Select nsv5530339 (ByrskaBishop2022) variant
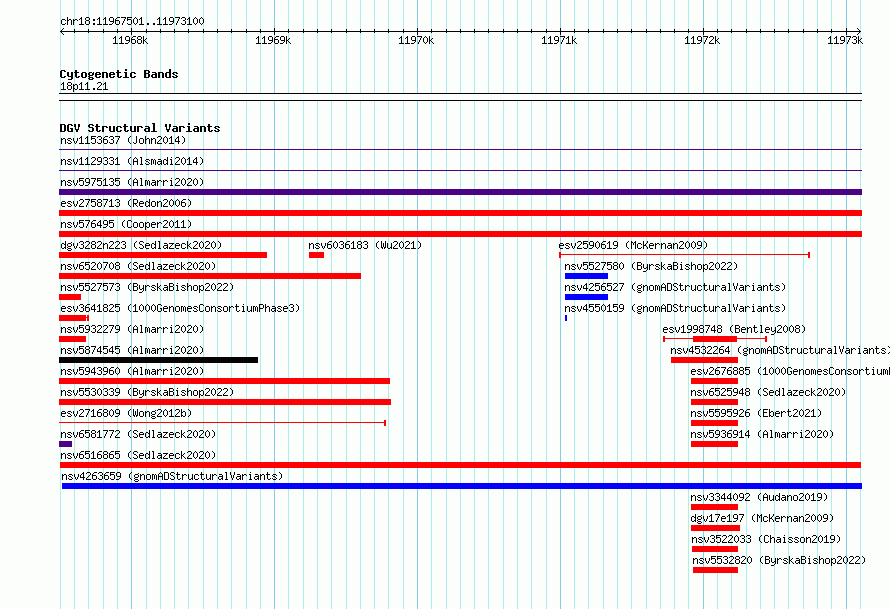 click(x=147, y=392)
